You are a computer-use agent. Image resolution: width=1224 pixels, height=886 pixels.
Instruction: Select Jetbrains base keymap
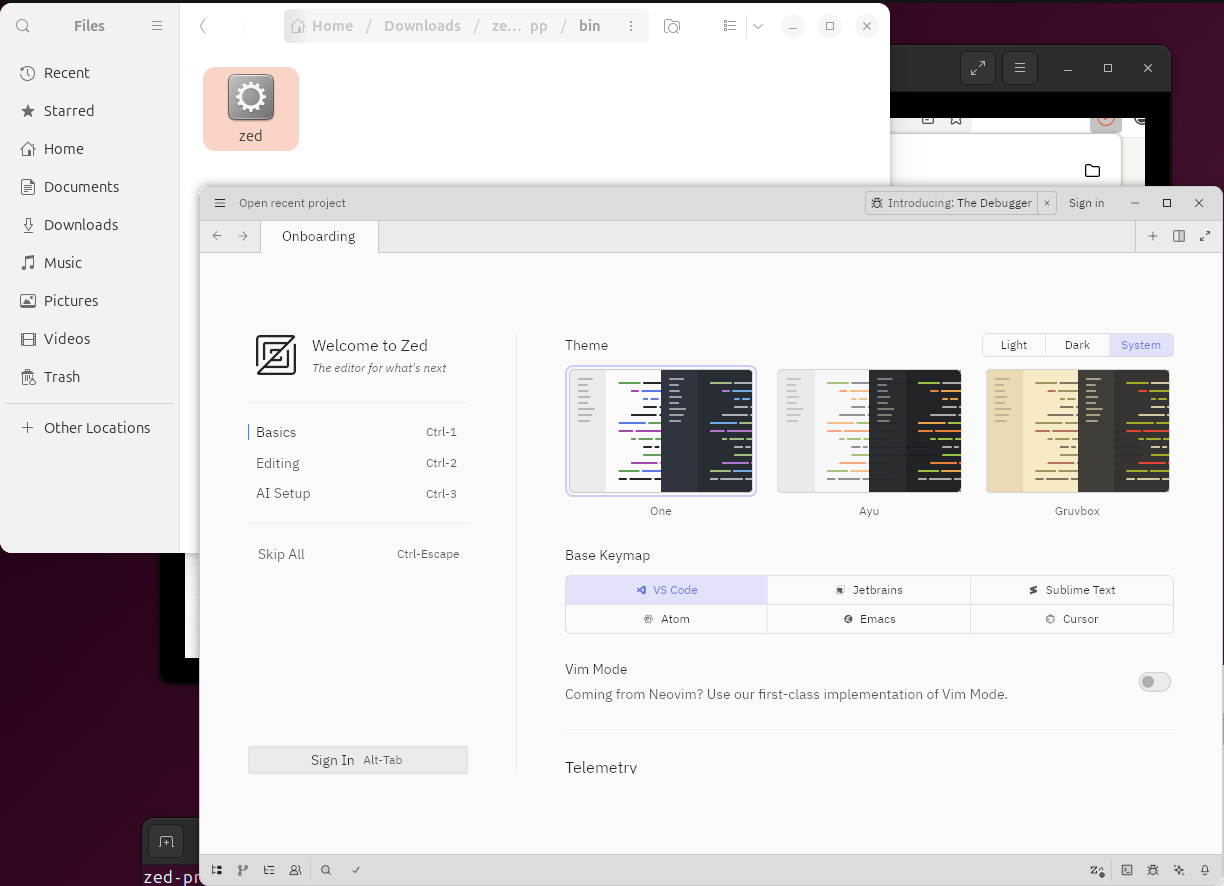tap(869, 590)
